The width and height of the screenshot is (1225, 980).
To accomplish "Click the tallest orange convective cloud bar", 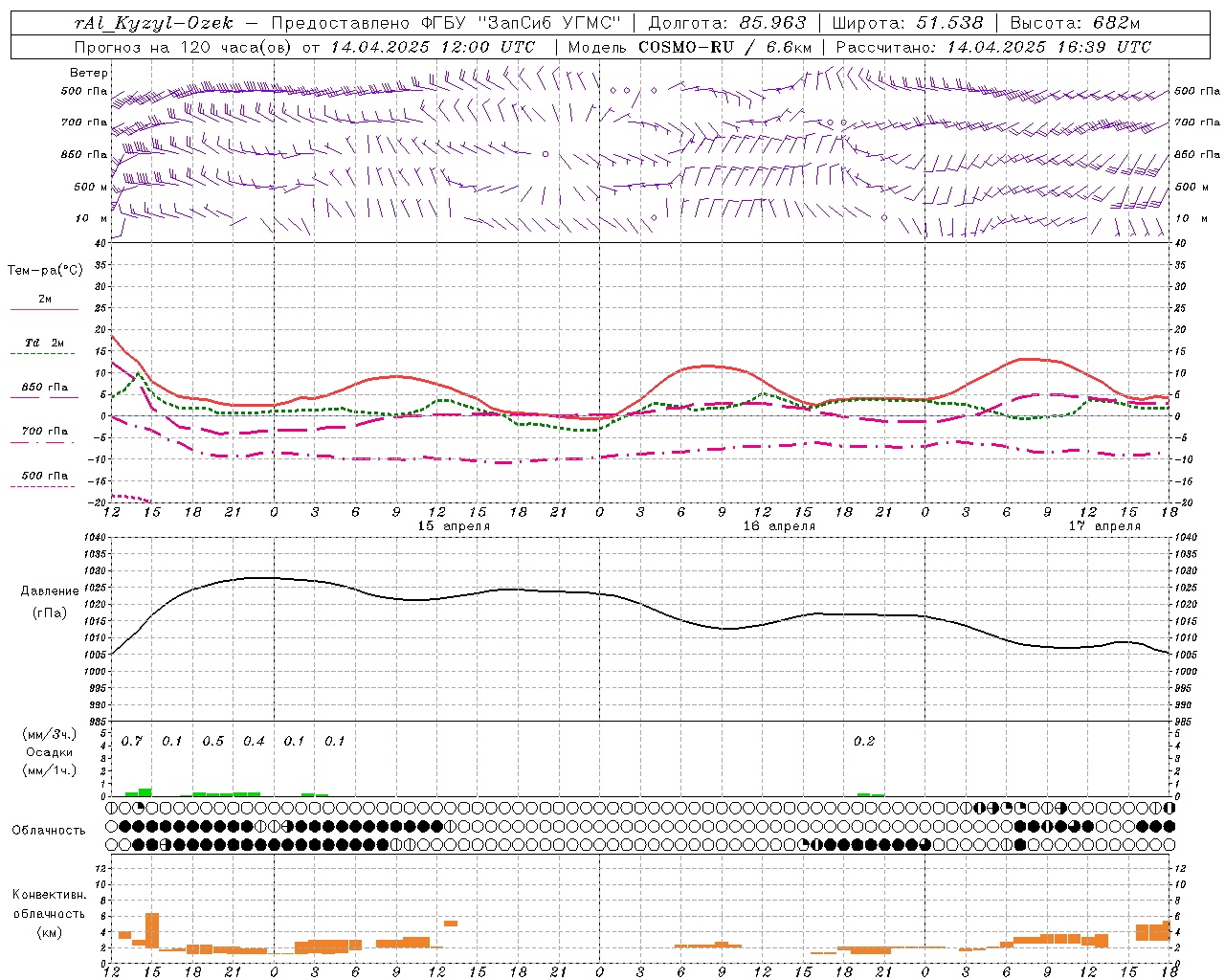I will click(152, 930).
